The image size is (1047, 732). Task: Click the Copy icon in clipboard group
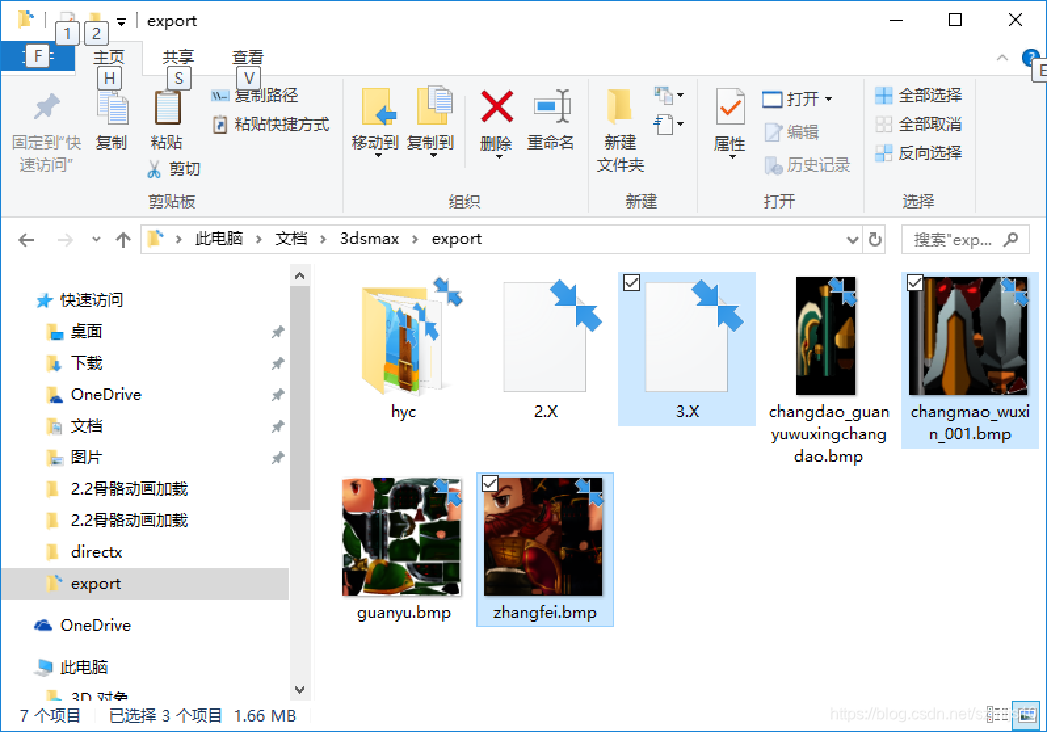click(x=112, y=109)
